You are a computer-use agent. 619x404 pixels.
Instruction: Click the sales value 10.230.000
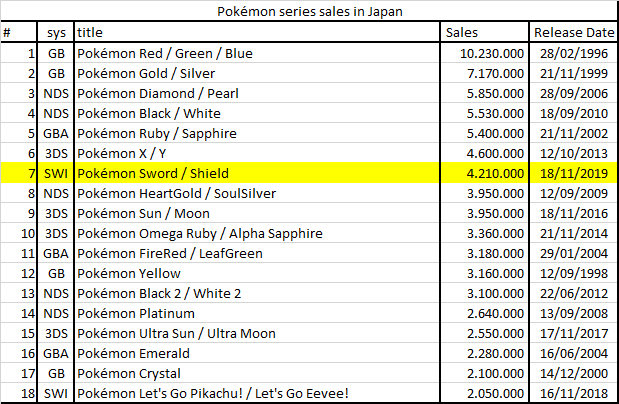point(484,52)
